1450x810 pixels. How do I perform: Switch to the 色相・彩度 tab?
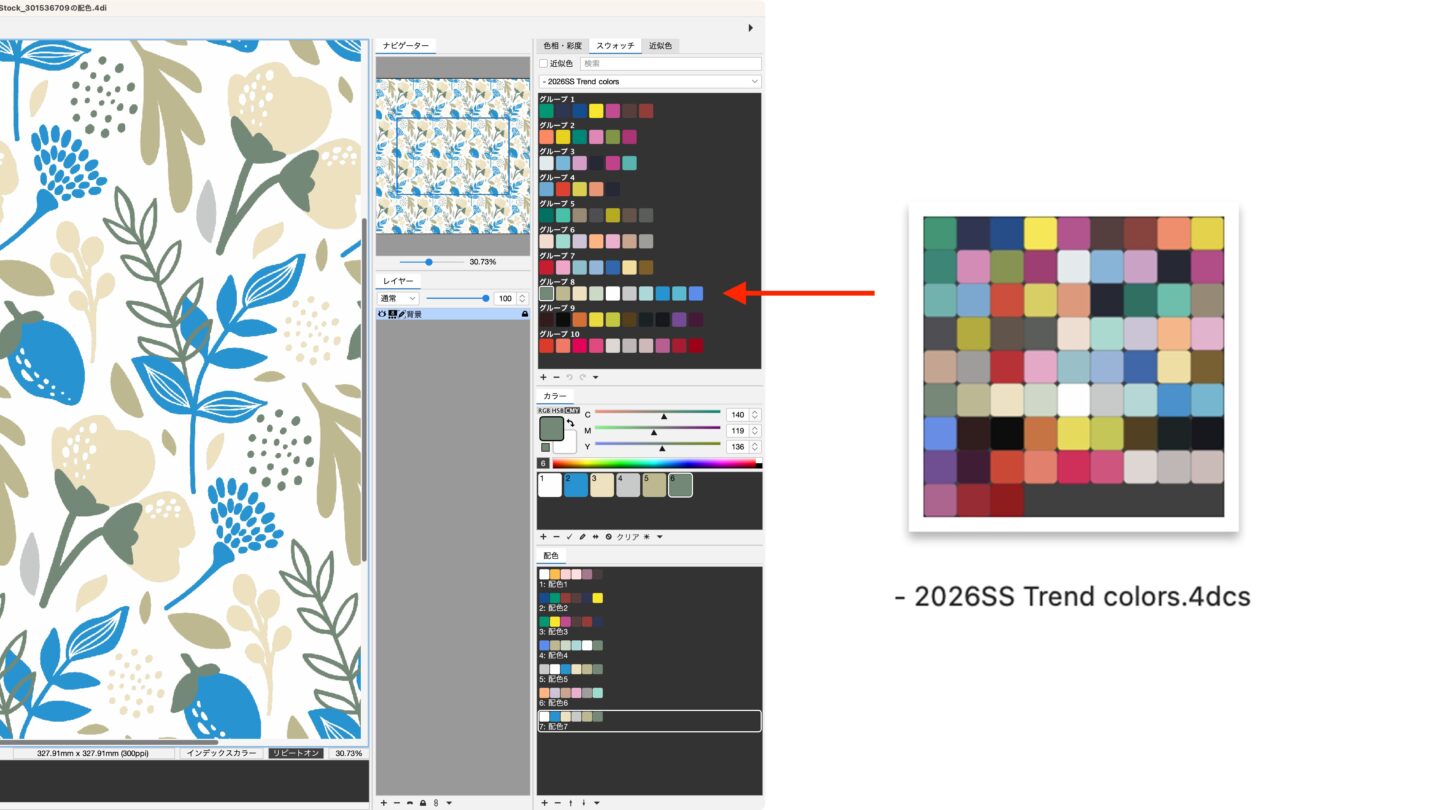(x=562, y=46)
